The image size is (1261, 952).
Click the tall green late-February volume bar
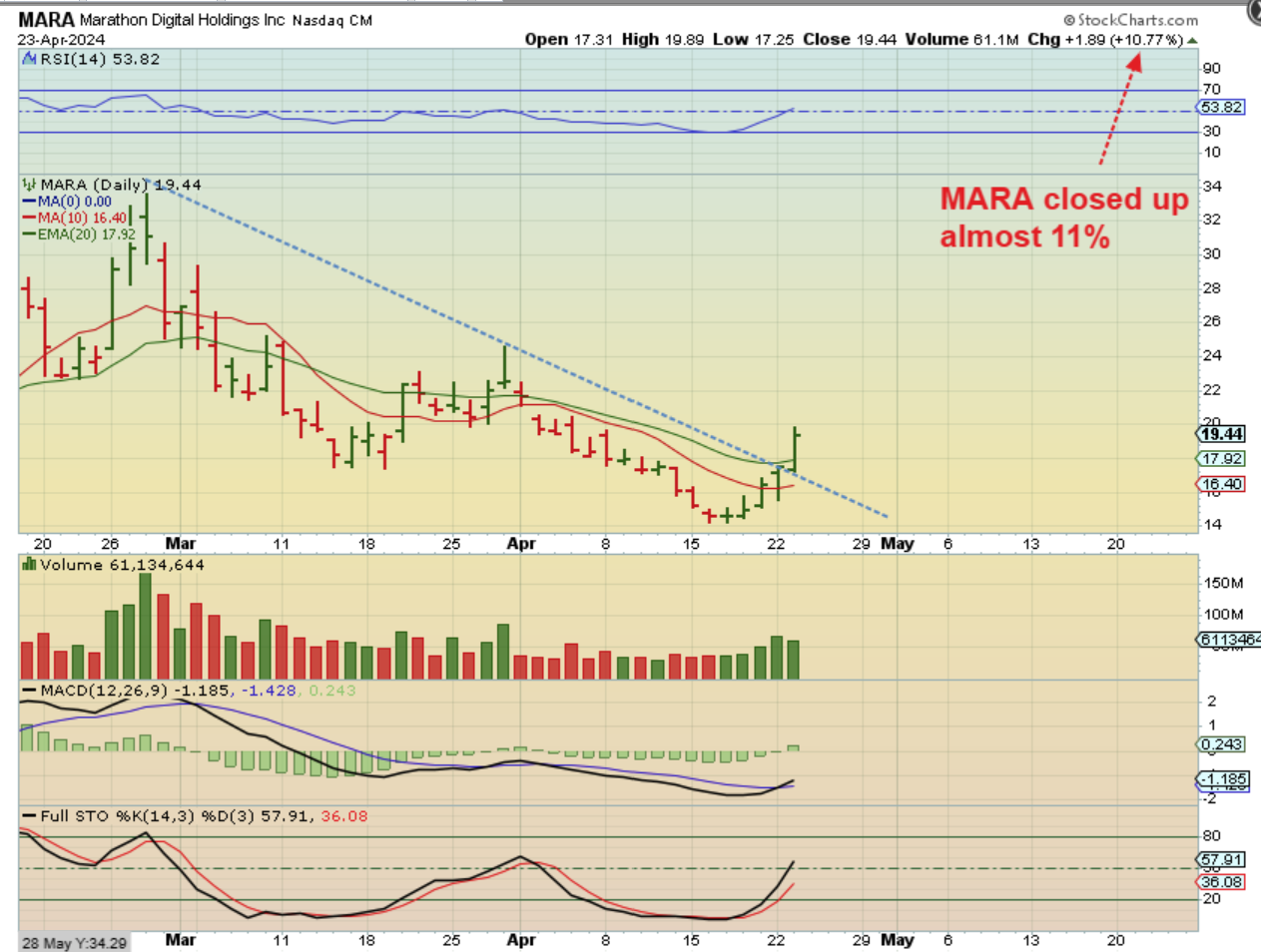tap(145, 627)
